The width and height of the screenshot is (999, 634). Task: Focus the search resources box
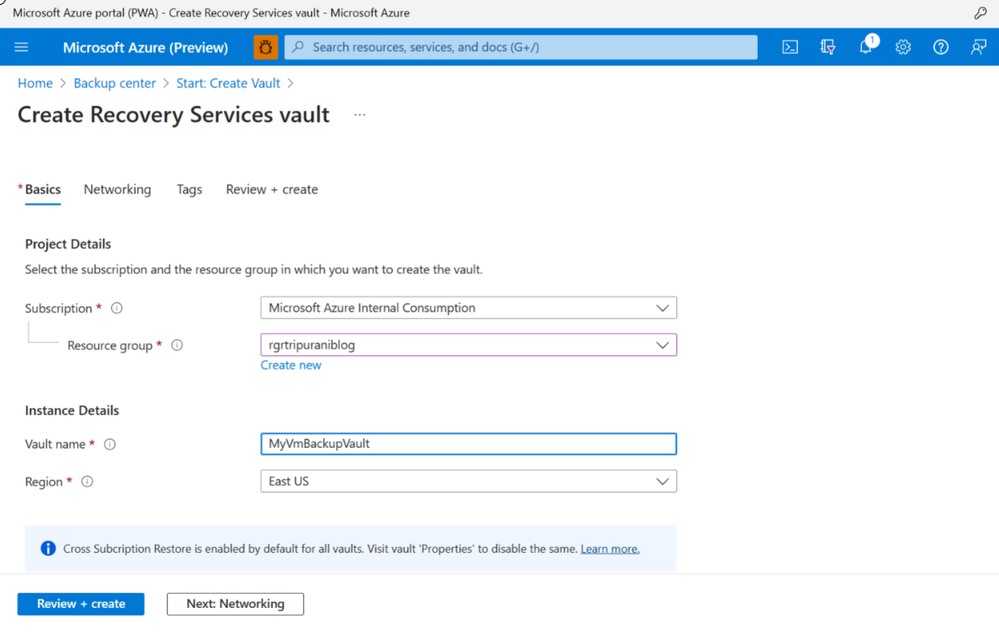pyautogui.click(x=521, y=47)
